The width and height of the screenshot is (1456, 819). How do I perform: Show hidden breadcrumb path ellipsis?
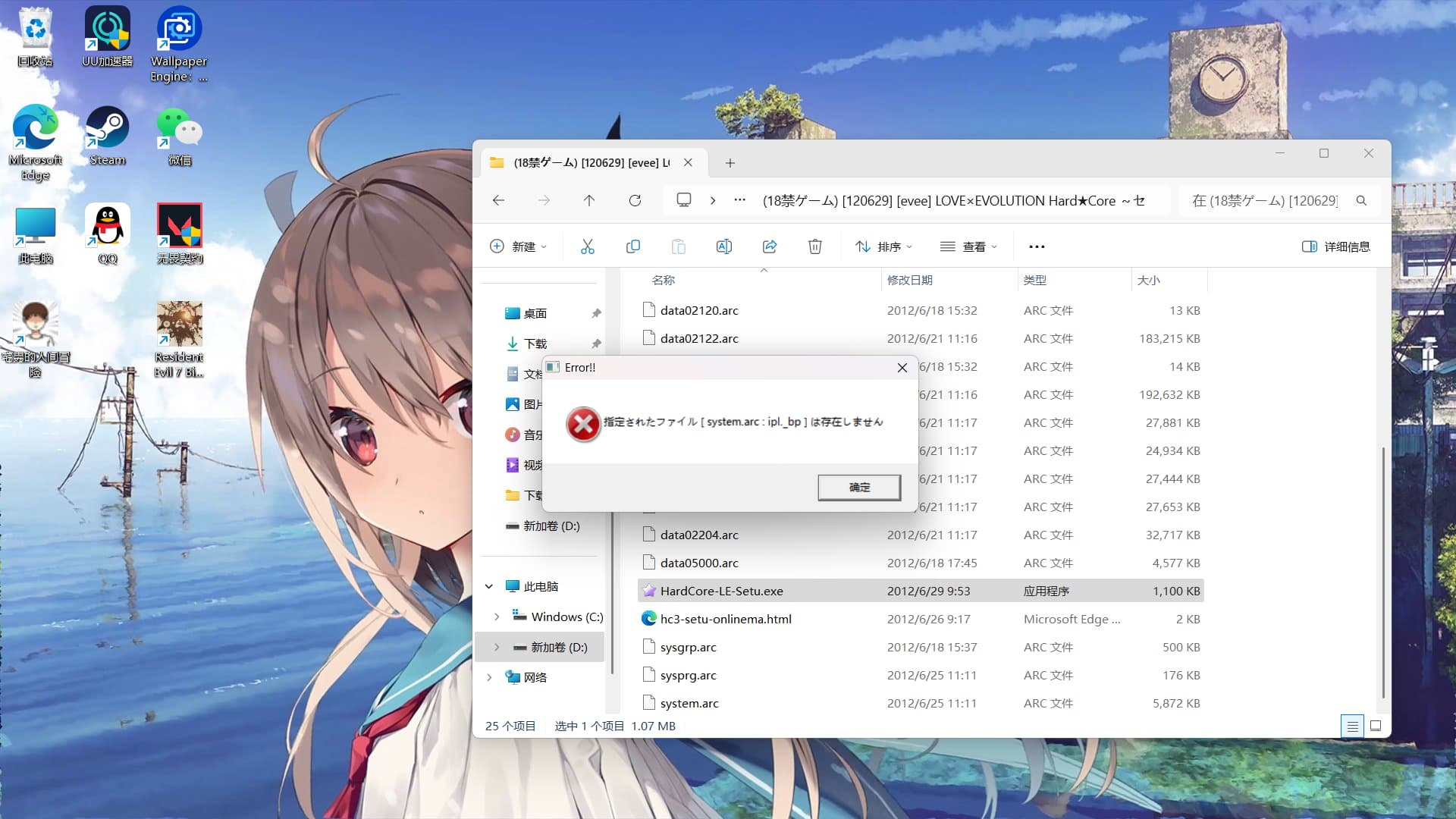(739, 200)
